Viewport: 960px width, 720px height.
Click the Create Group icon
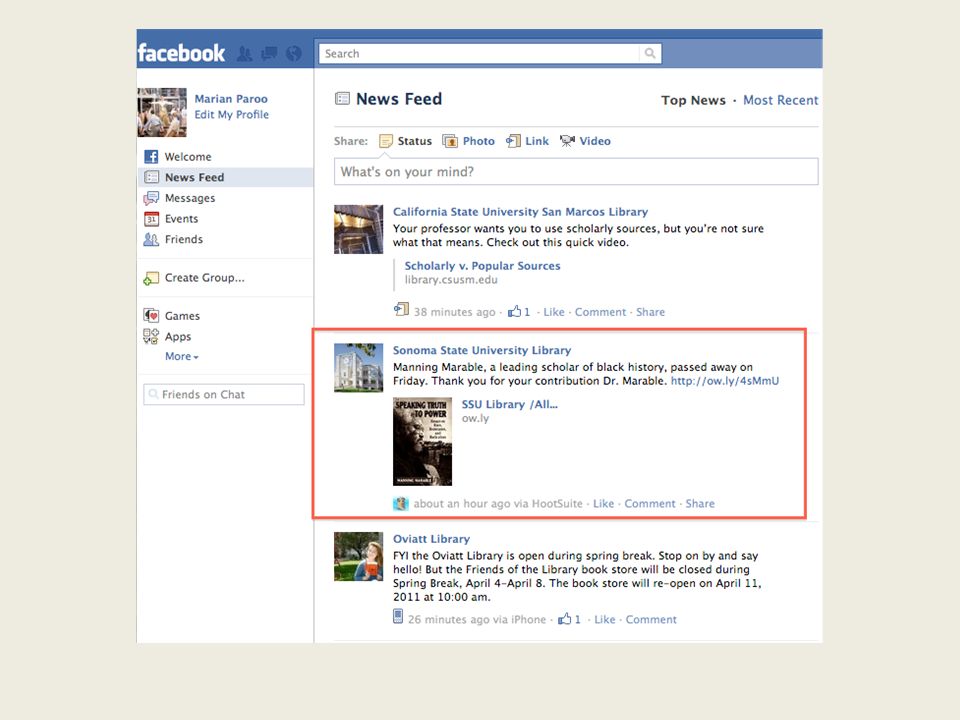(x=151, y=279)
